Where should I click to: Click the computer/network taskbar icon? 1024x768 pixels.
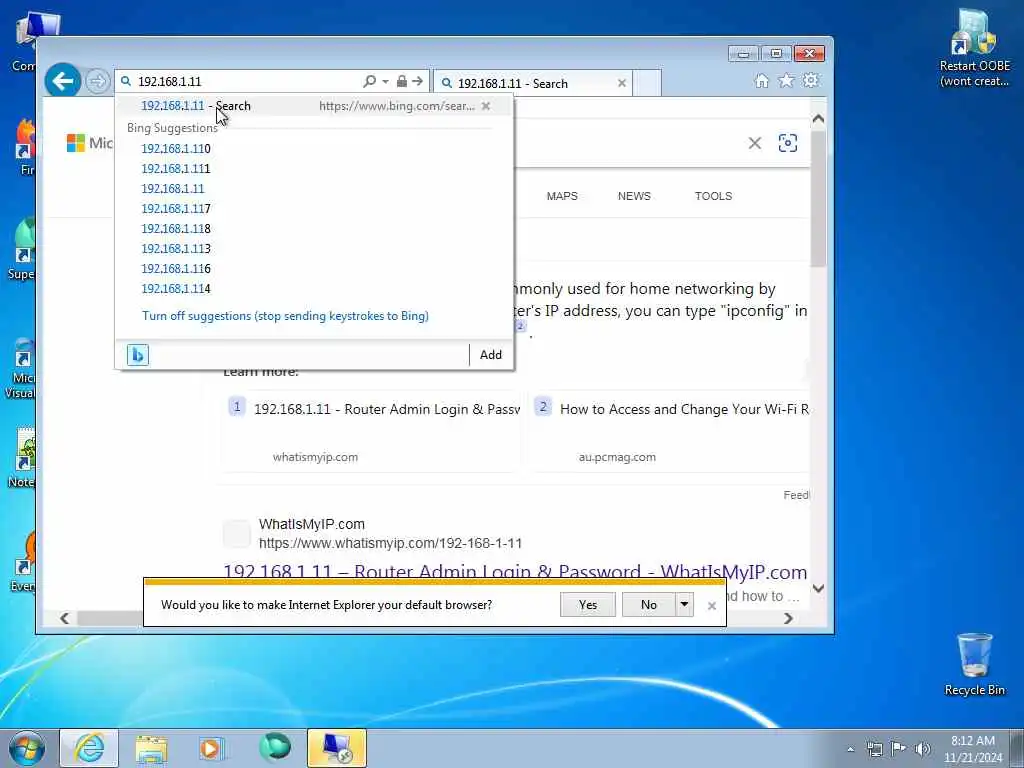[337, 748]
